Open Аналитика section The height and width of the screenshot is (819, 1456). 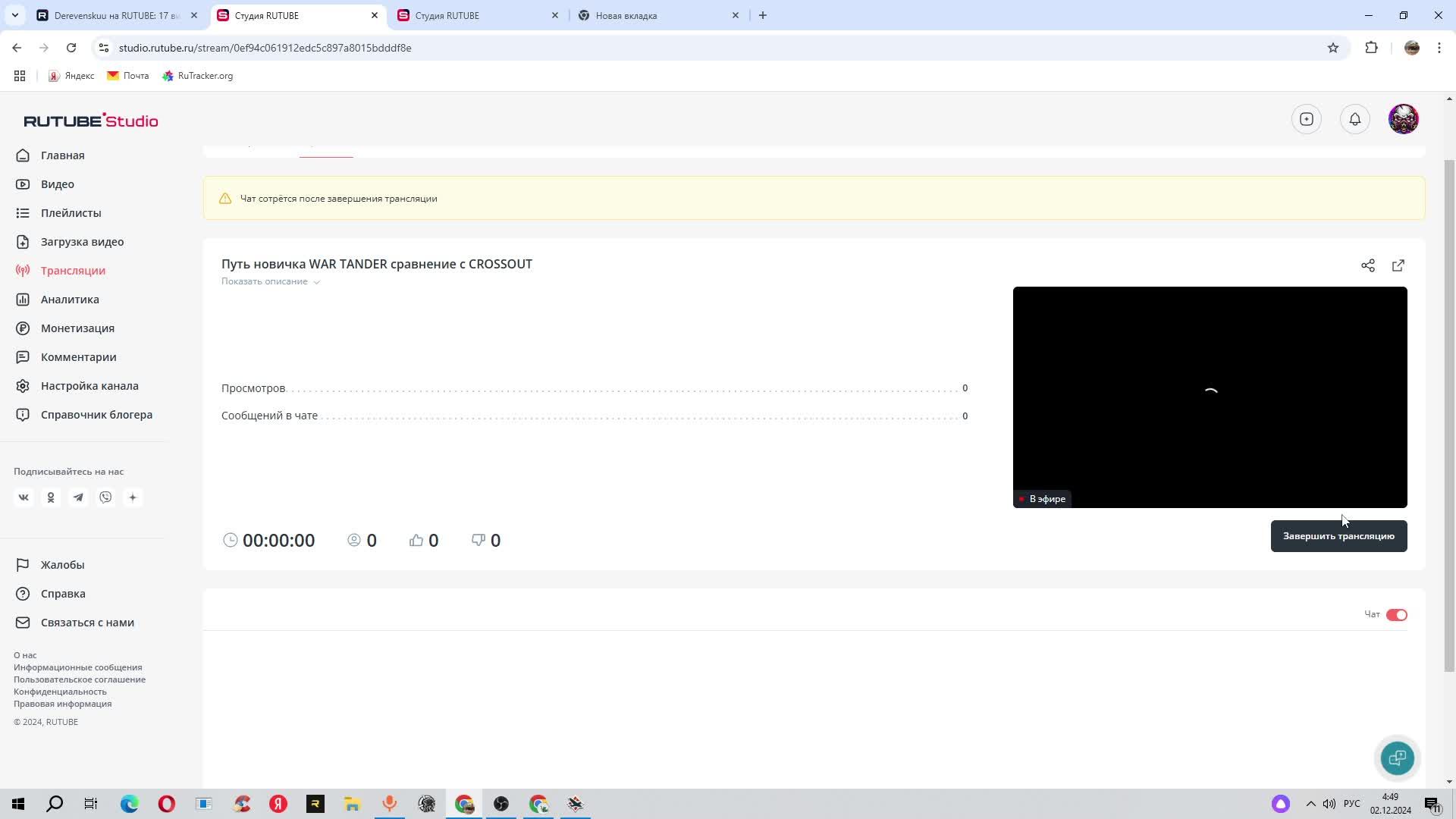click(70, 300)
